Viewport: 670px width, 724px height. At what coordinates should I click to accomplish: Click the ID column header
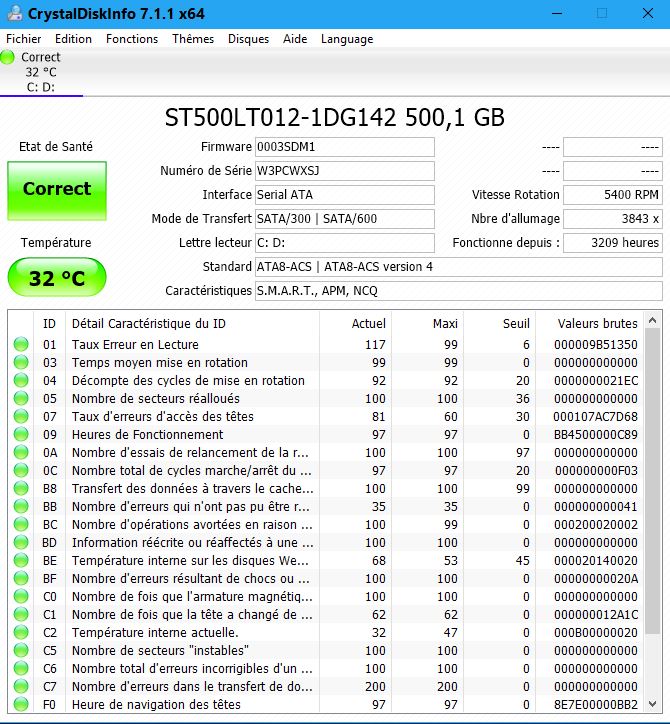coord(49,324)
